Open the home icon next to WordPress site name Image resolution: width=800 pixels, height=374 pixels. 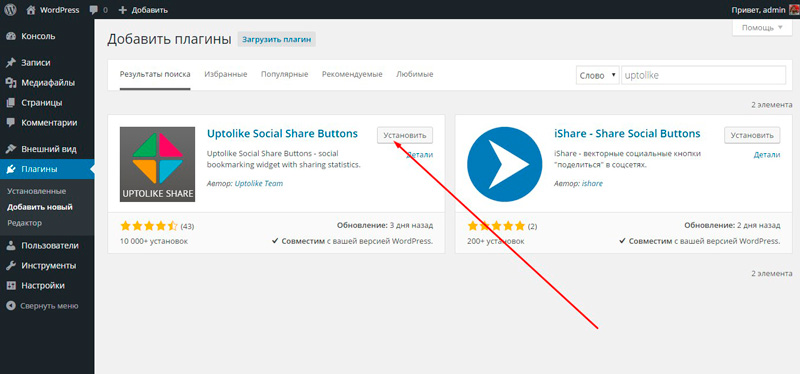tap(31, 10)
